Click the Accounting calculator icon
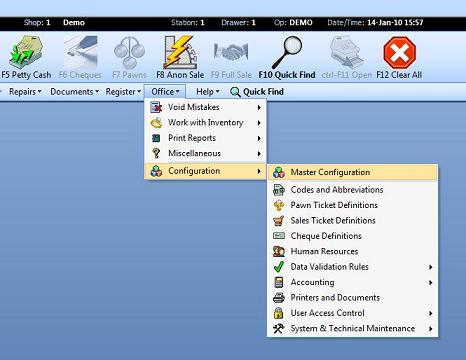This screenshot has height=360, width=466. pyautogui.click(x=279, y=282)
